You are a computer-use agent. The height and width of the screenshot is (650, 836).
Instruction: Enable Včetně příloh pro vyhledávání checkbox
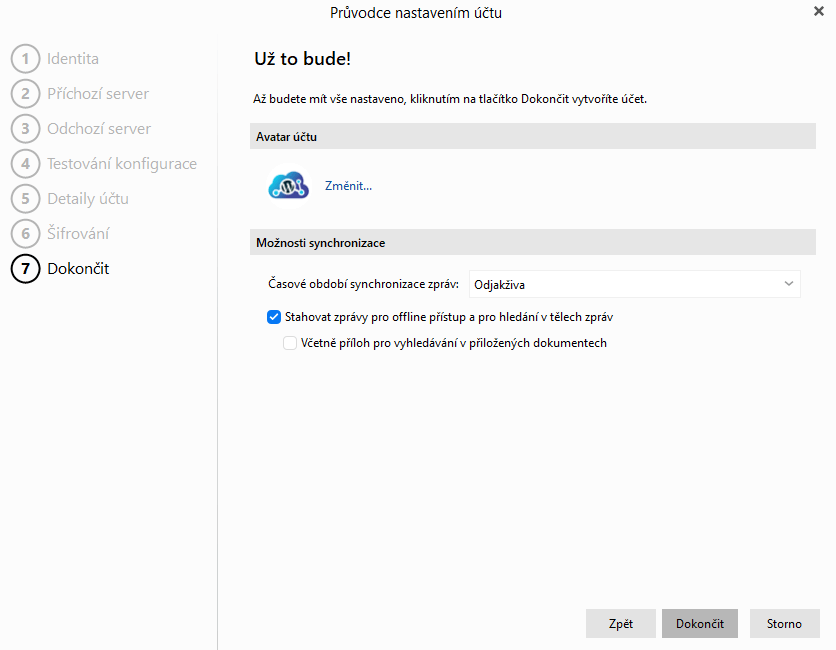click(x=290, y=343)
